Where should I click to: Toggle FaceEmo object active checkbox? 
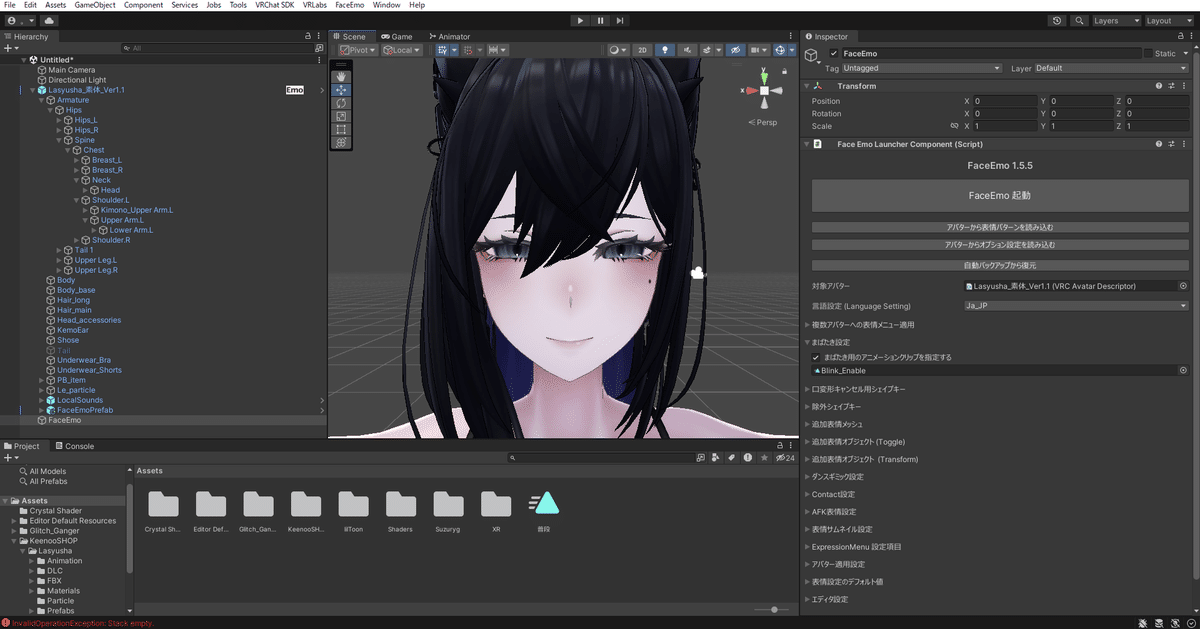pos(834,53)
